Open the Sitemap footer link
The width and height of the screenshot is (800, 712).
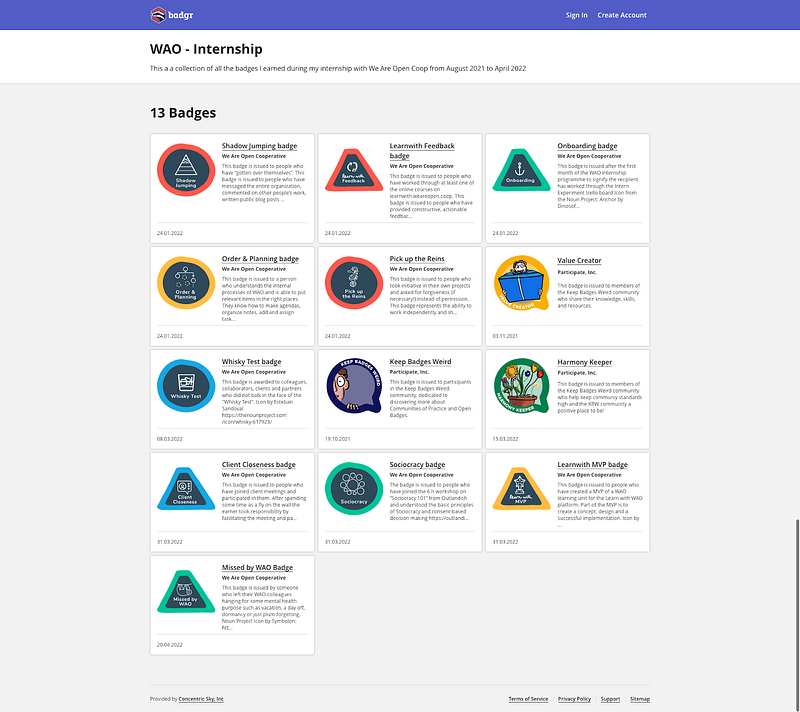(640, 699)
